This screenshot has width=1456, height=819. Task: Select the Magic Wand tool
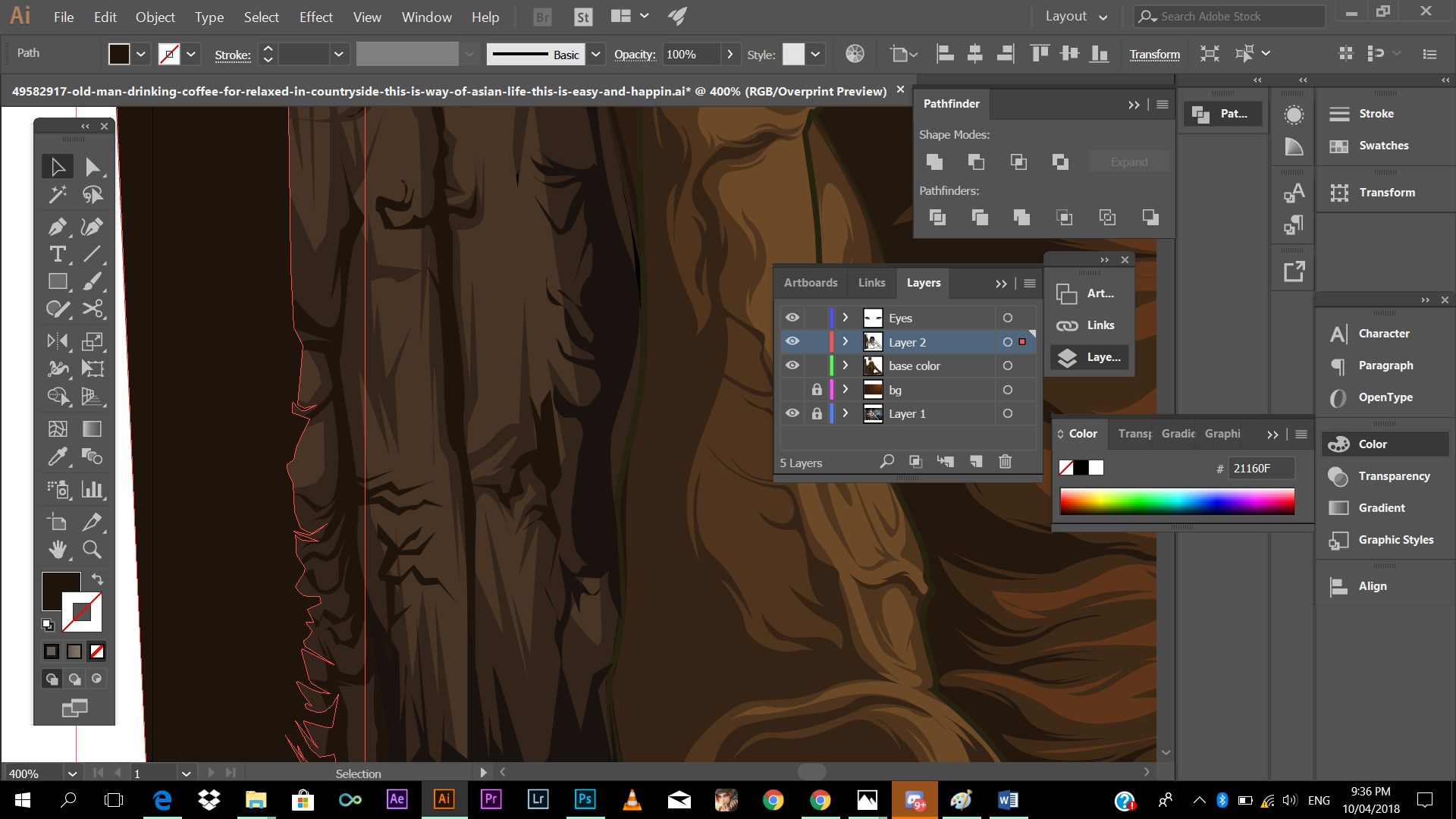coord(58,195)
